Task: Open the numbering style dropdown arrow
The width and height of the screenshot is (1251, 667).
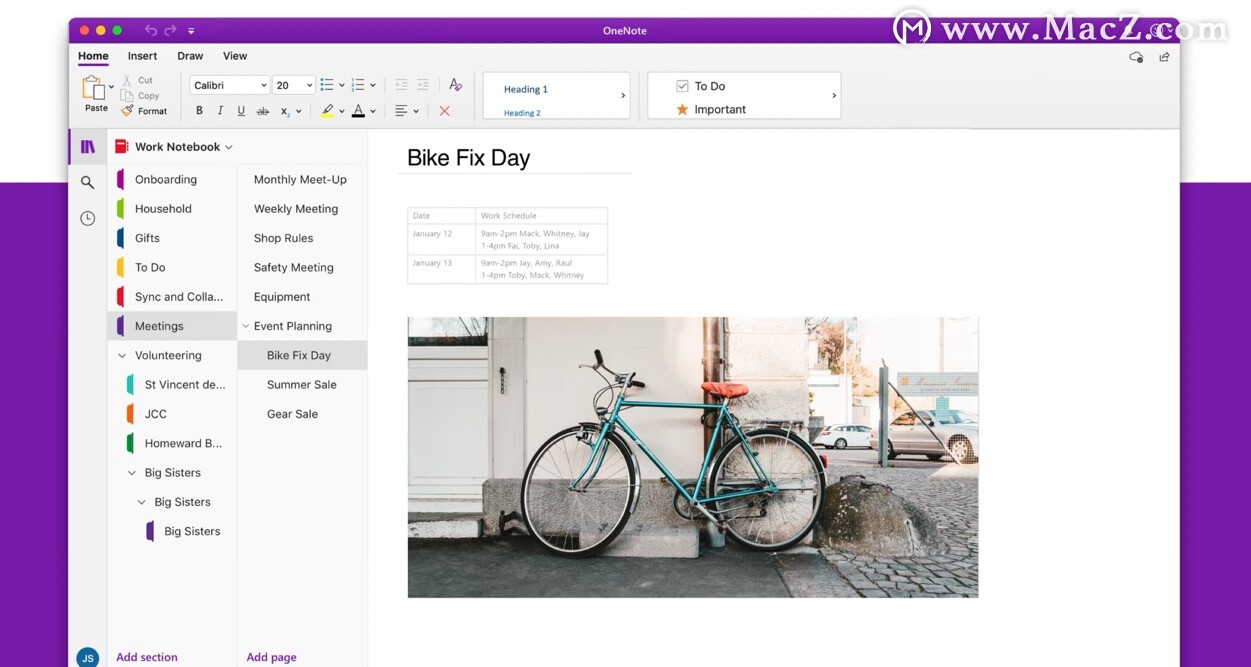Action: pyautogui.click(x=372, y=86)
